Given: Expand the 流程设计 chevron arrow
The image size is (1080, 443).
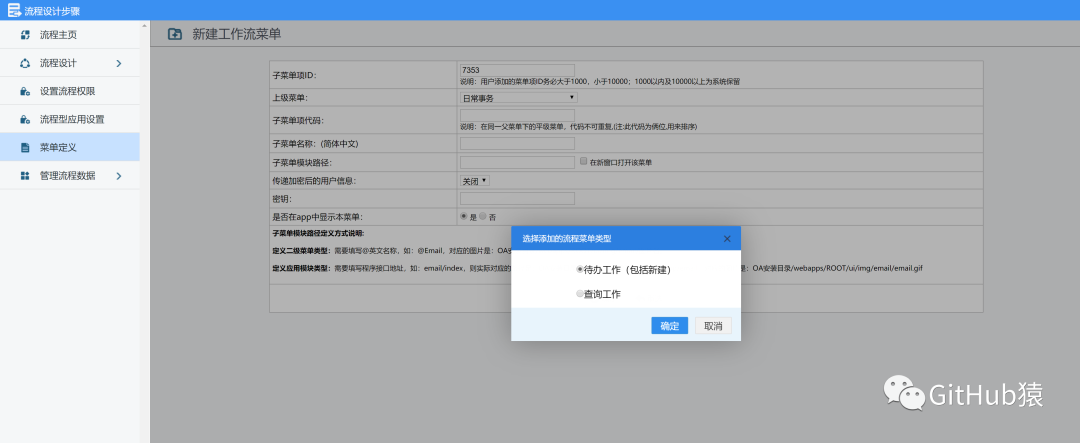Looking at the screenshot, I should click(118, 63).
